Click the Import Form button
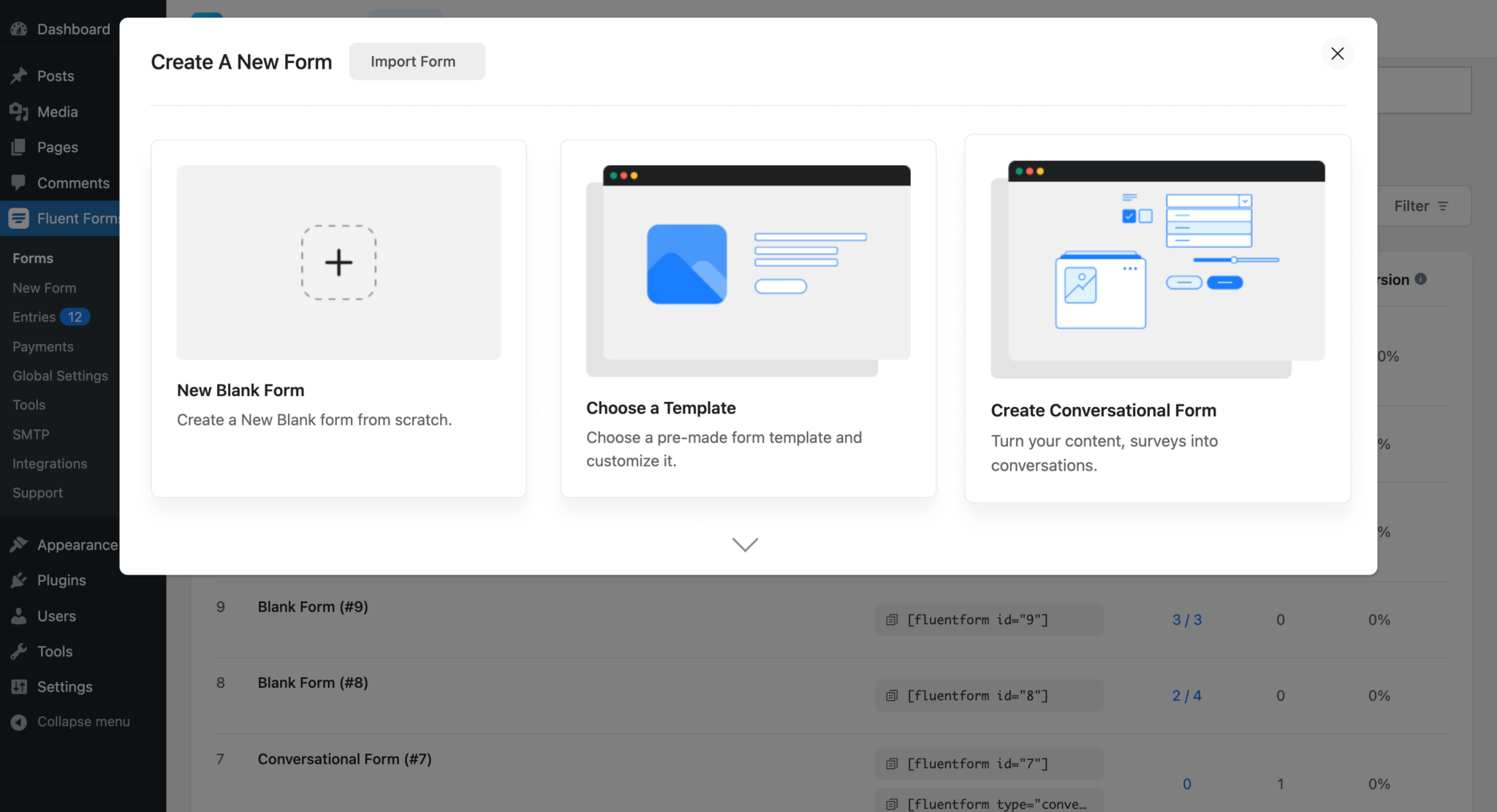The image size is (1497, 812). 416,61
